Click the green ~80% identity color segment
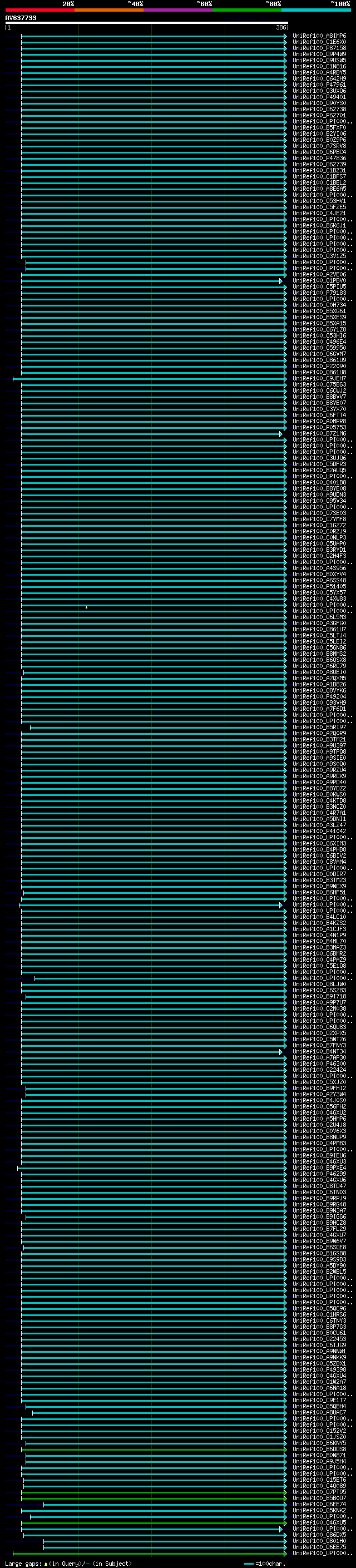Image resolution: width=356 pixels, height=1568 pixels. click(247, 10)
